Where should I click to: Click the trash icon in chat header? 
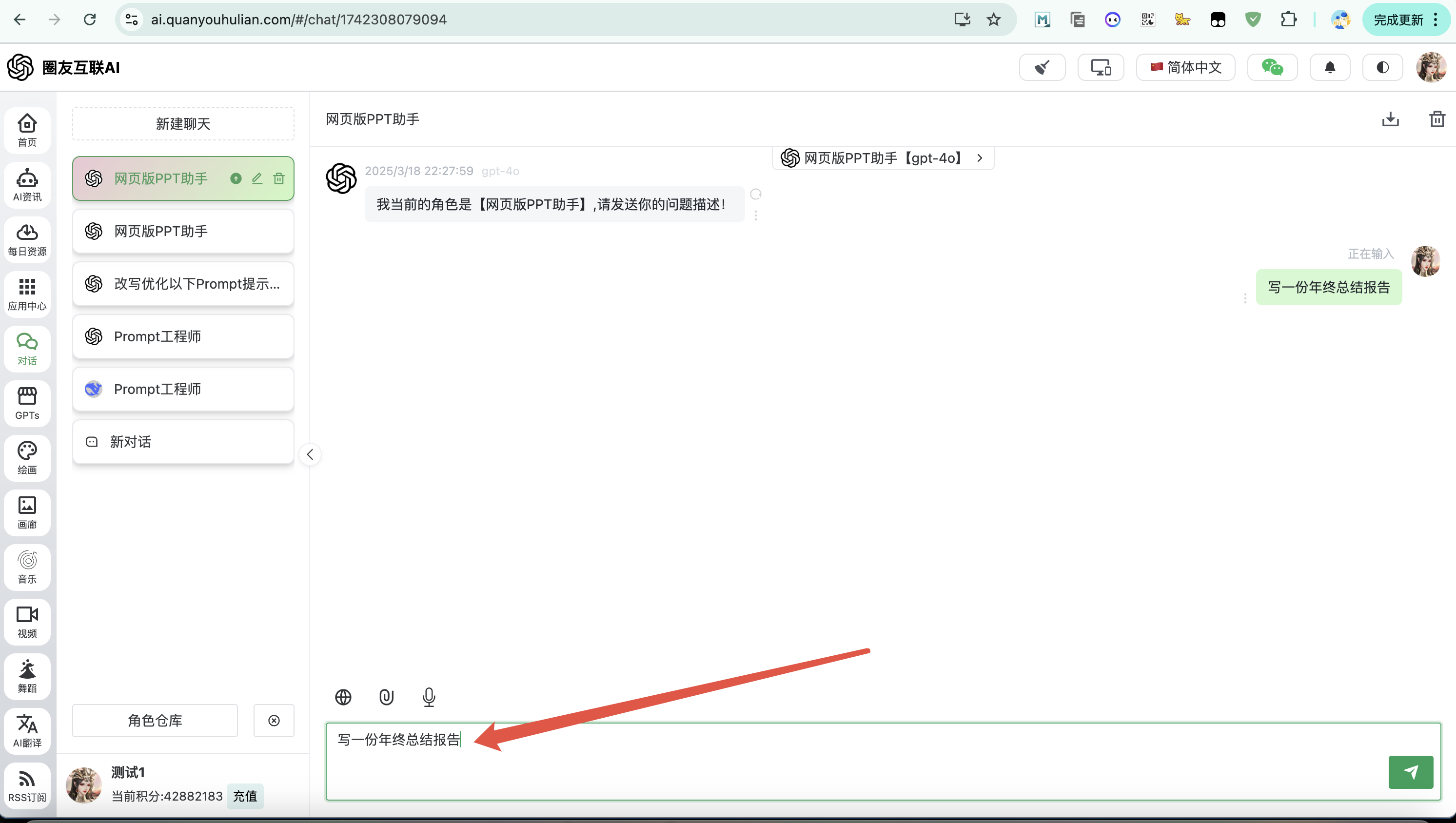tap(1437, 119)
